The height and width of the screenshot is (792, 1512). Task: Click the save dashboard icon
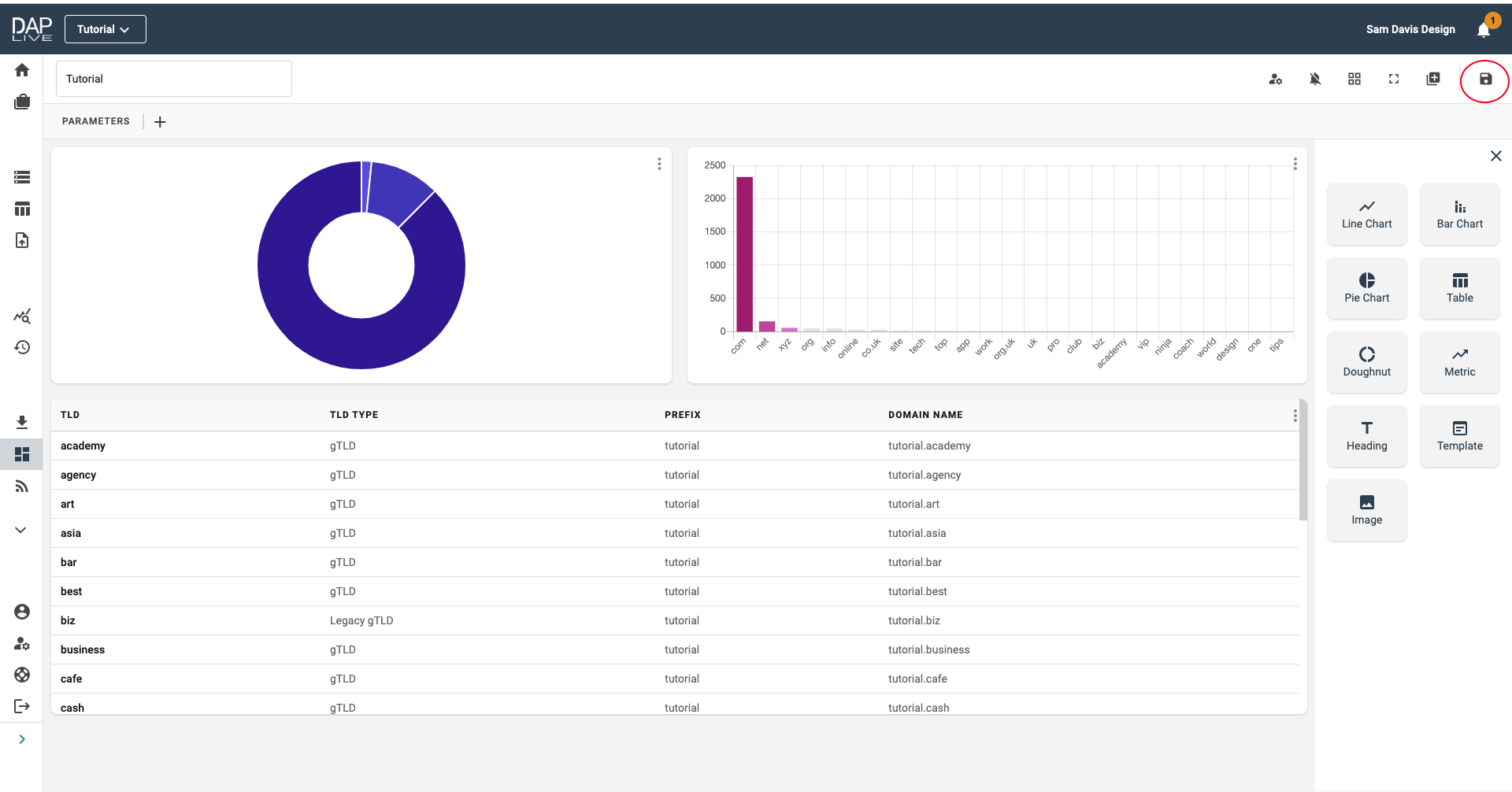click(1485, 80)
